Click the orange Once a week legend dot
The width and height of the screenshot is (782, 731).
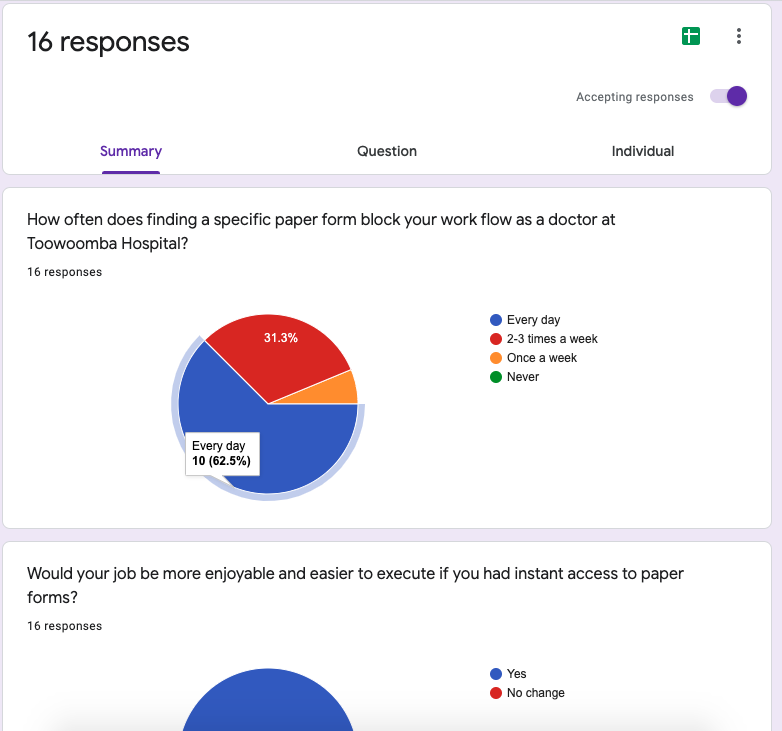click(496, 358)
